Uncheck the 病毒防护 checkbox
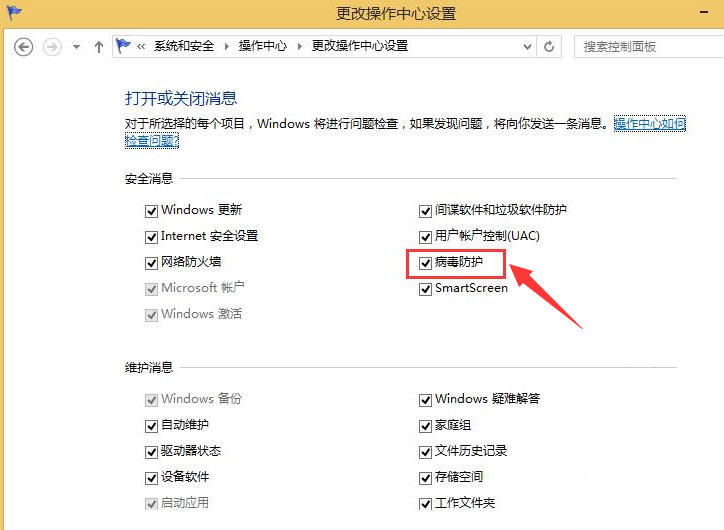 tap(425, 263)
